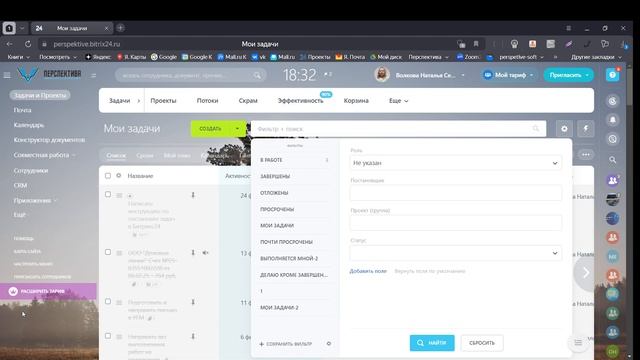
Task: Select CRM in left sidebar
Action: point(20,185)
